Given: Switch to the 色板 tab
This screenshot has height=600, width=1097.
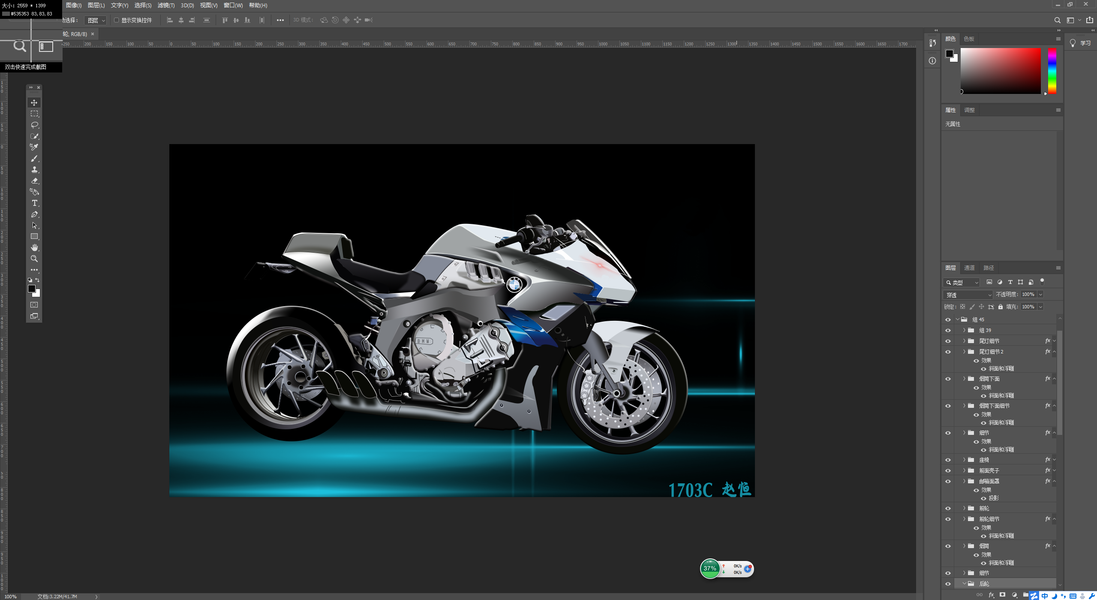Looking at the screenshot, I should click(969, 38).
